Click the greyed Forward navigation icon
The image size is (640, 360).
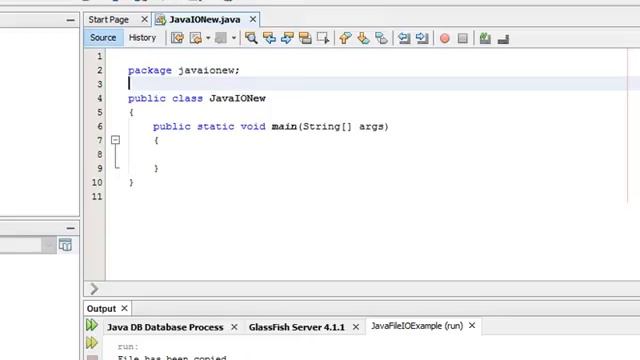[221, 38]
